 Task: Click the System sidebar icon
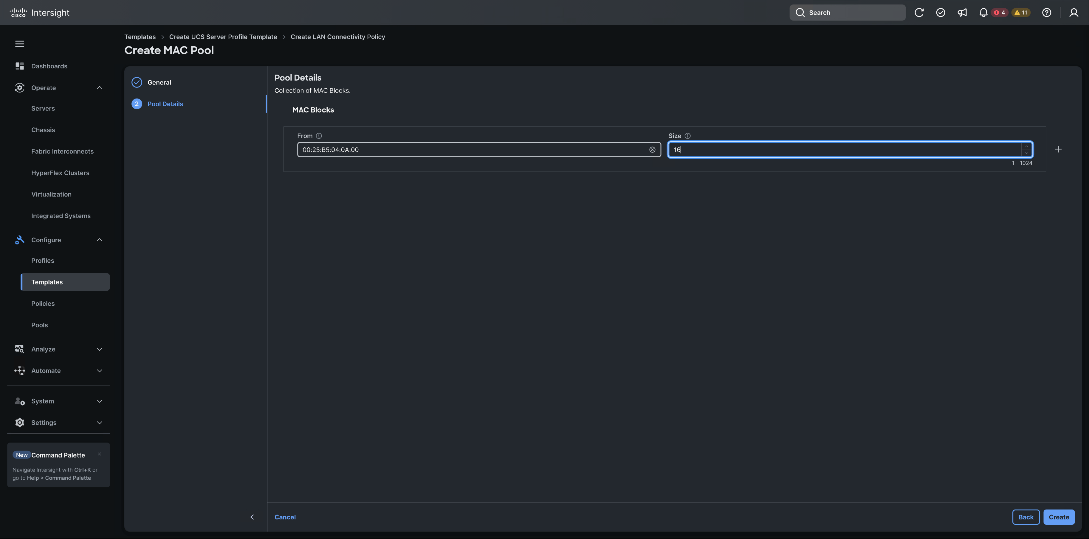click(x=19, y=401)
